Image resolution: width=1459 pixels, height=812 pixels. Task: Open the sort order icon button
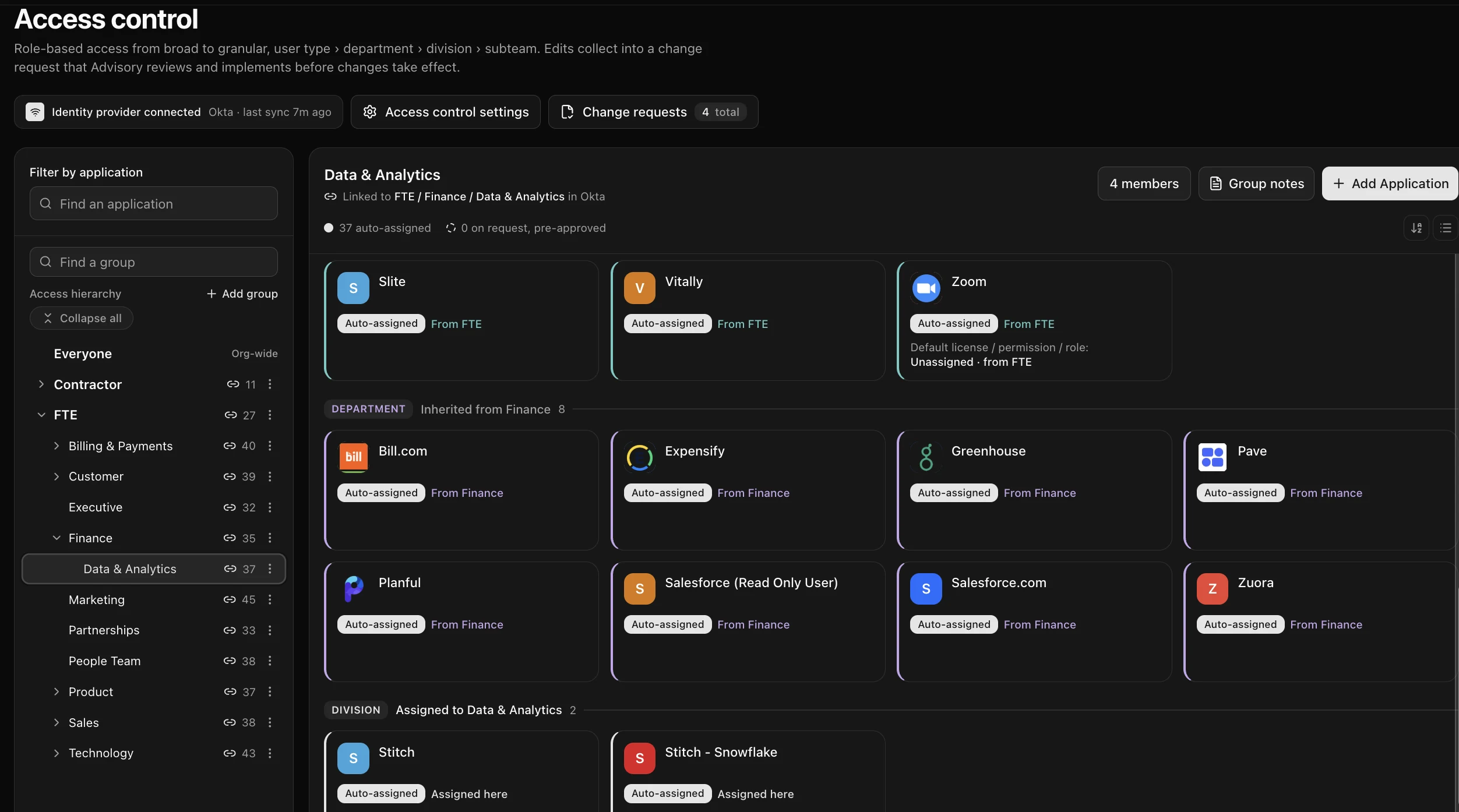(x=1416, y=228)
